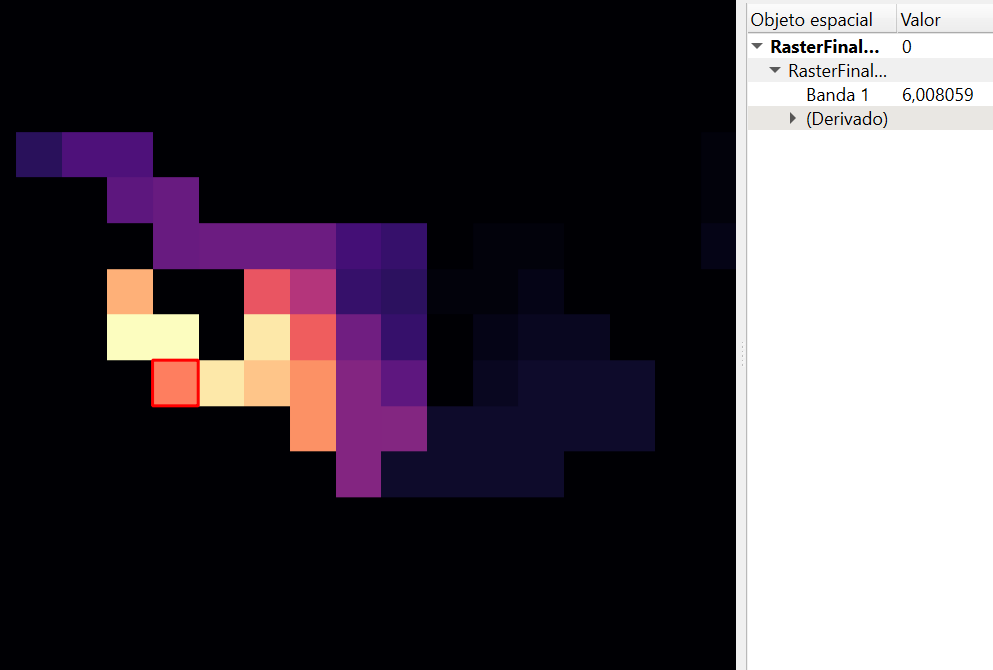Click the red-outlined raster pixel

[x=175, y=383]
